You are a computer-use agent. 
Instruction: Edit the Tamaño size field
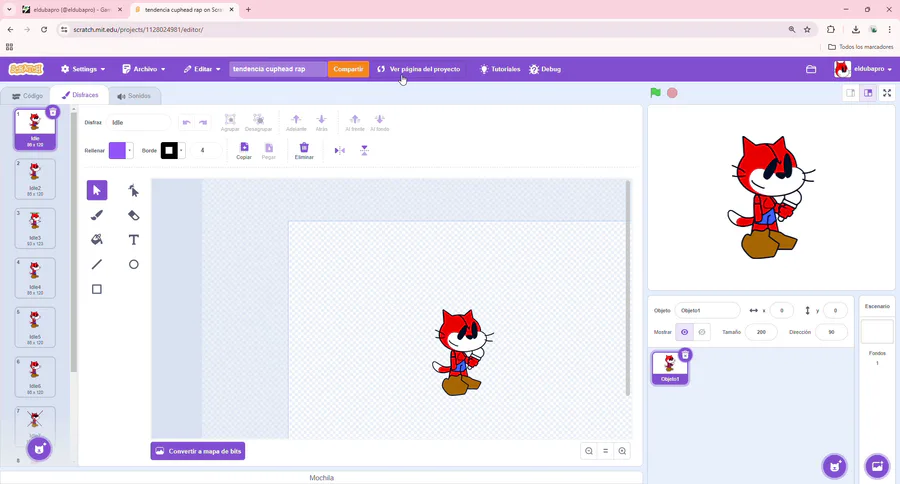761,332
